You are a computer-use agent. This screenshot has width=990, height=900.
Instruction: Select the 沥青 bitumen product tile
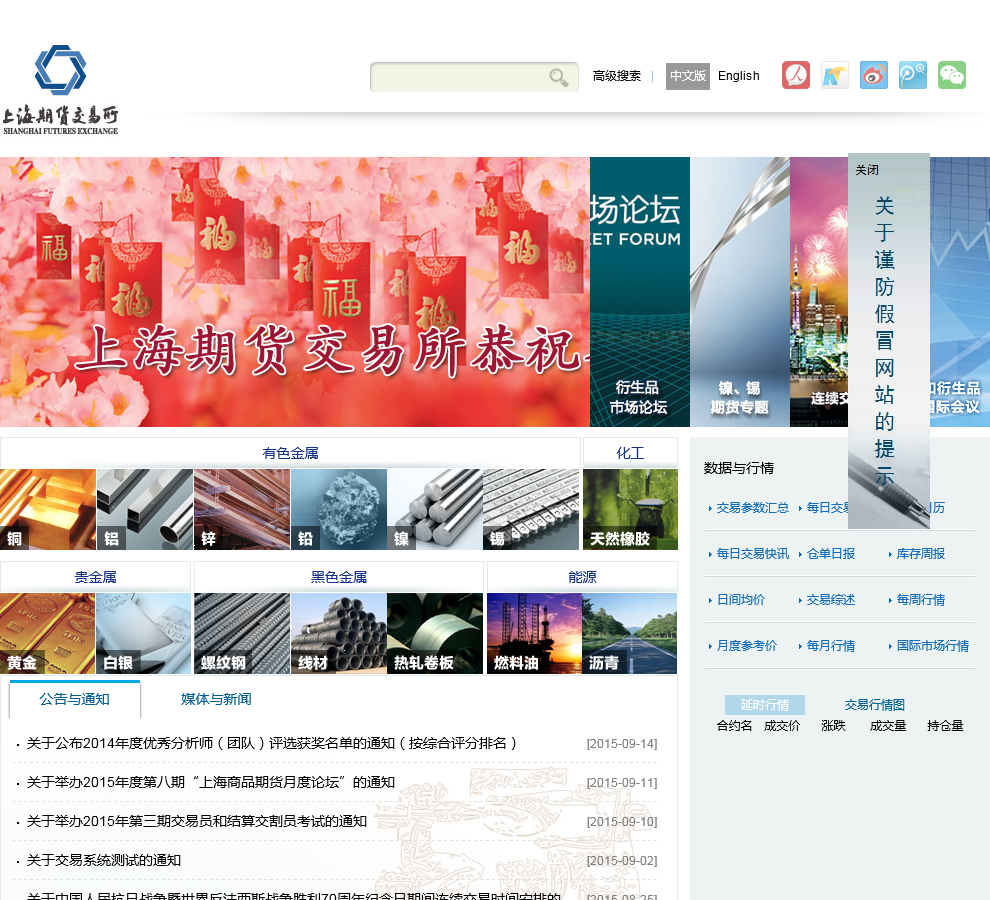[629, 633]
